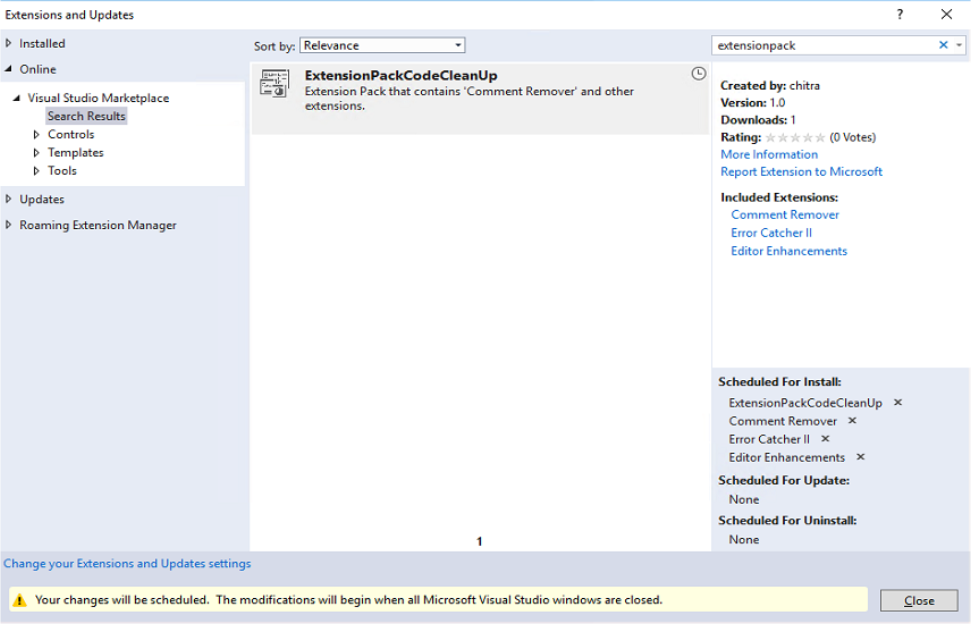Remove Error Catcher II from scheduled installs
The height and width of the screenshot is (624, 971).
(825, 439)
